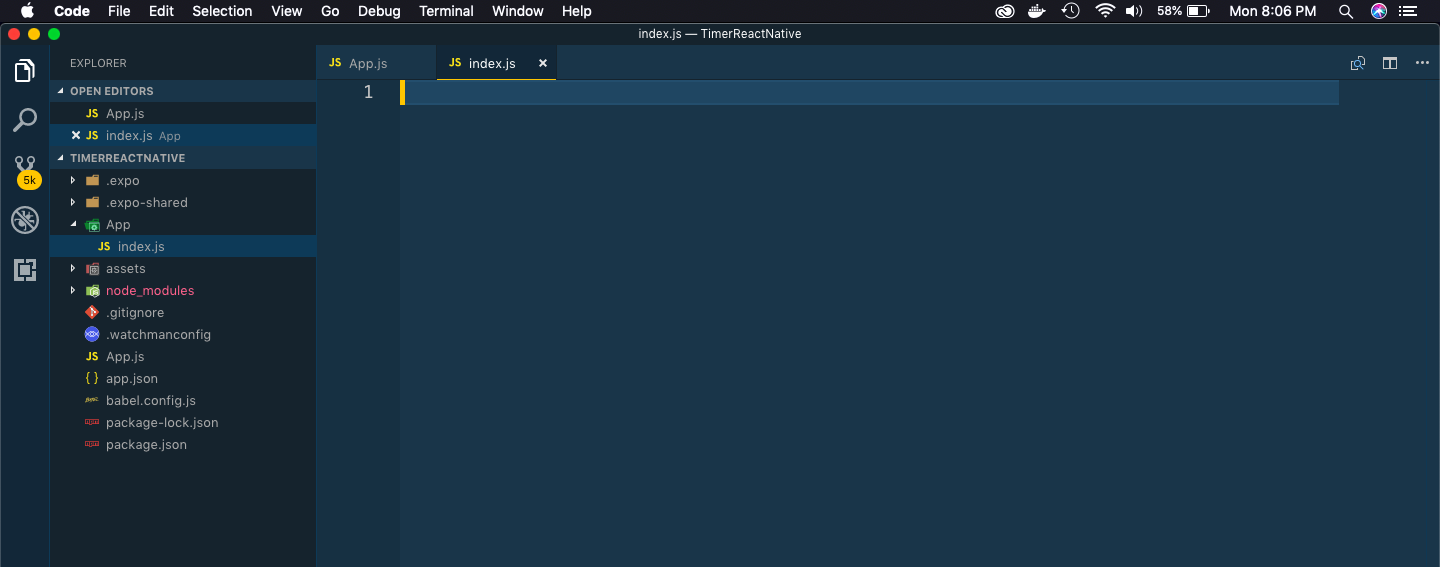Open the .watchmanconfig file
The image size is (1440, 567).
[x=183, y=335]
